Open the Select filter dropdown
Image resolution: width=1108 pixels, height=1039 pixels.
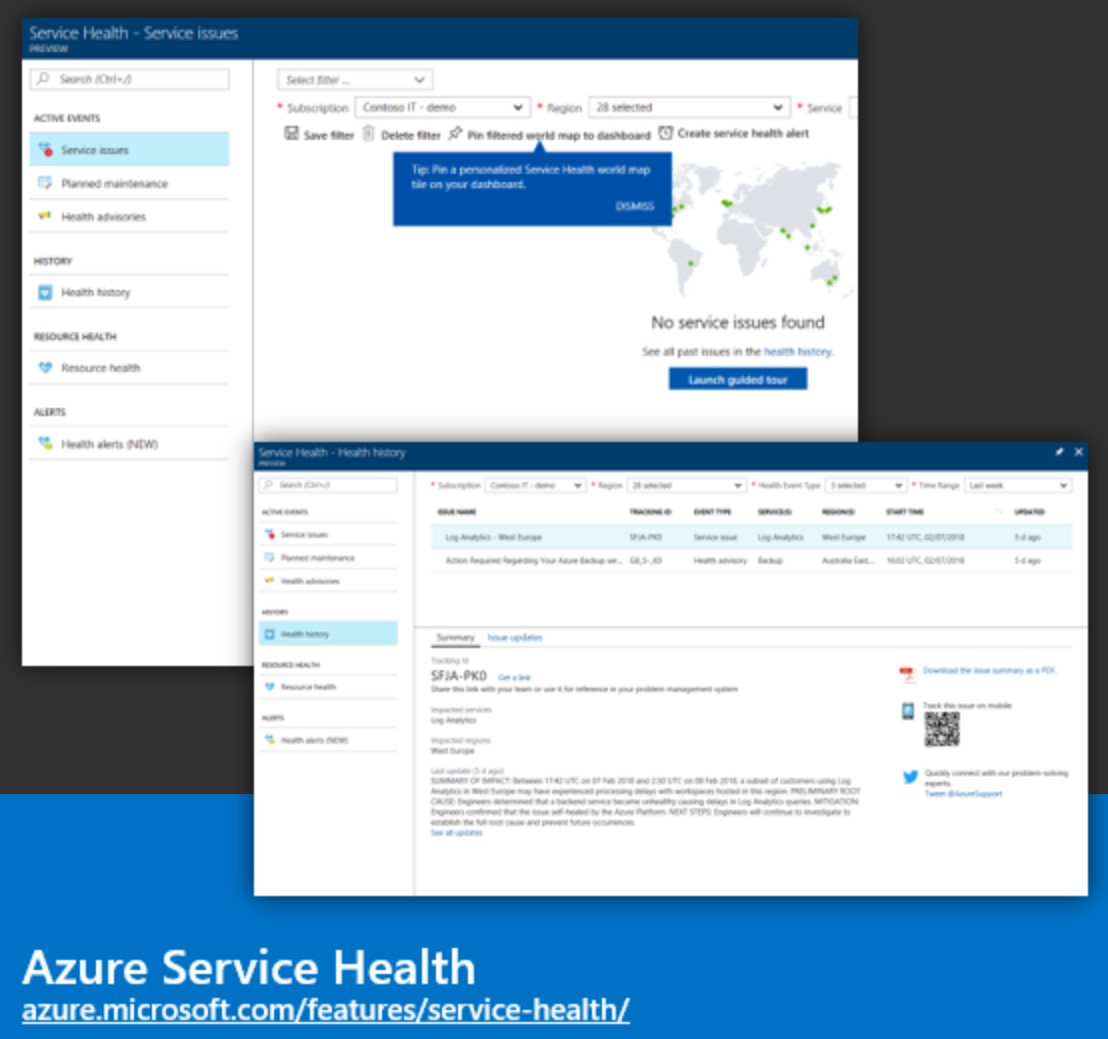[355, 80]
